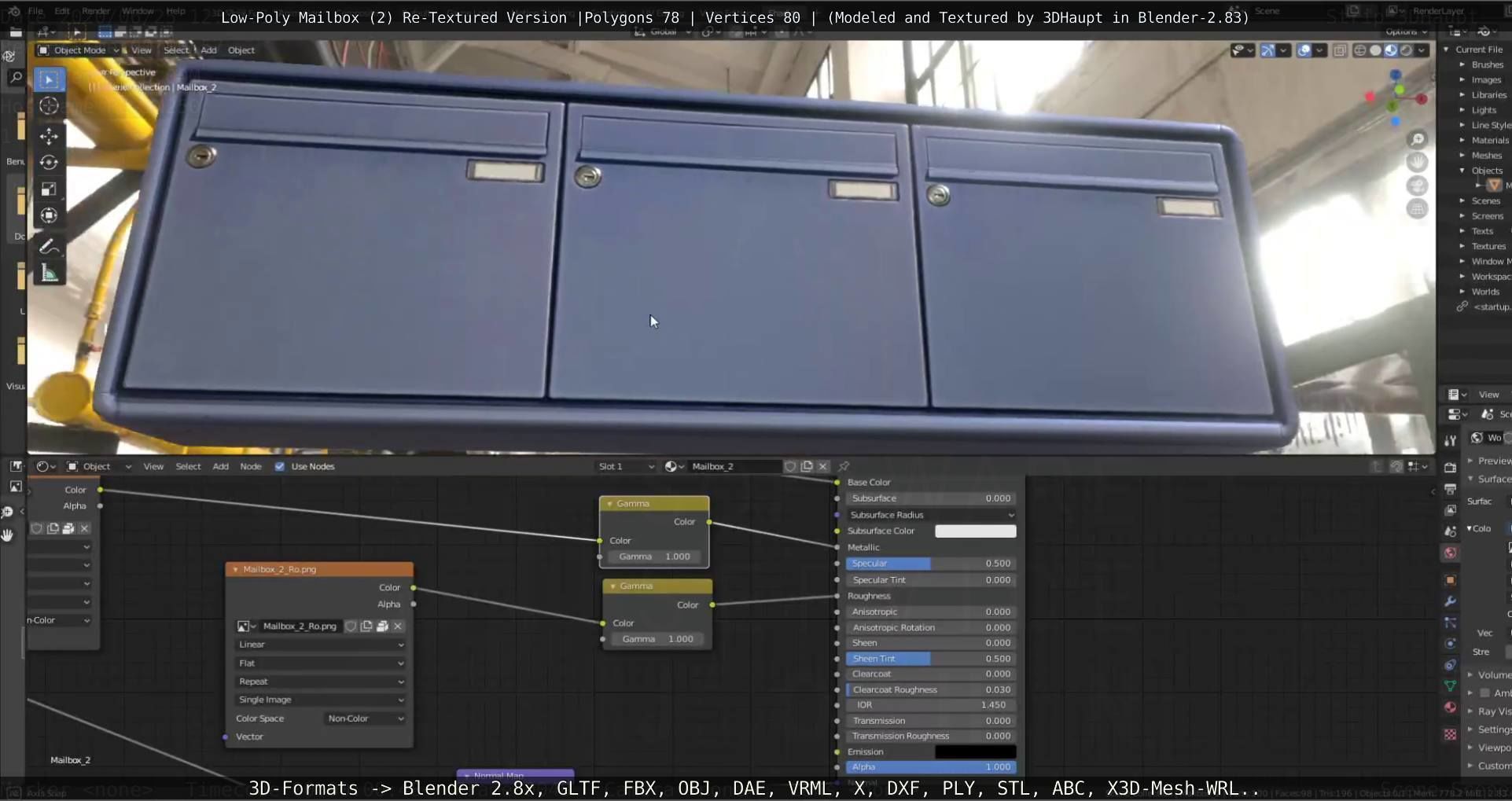
Task: Toggle camera view with the camera gizmo
Action: click(1417, 186)
